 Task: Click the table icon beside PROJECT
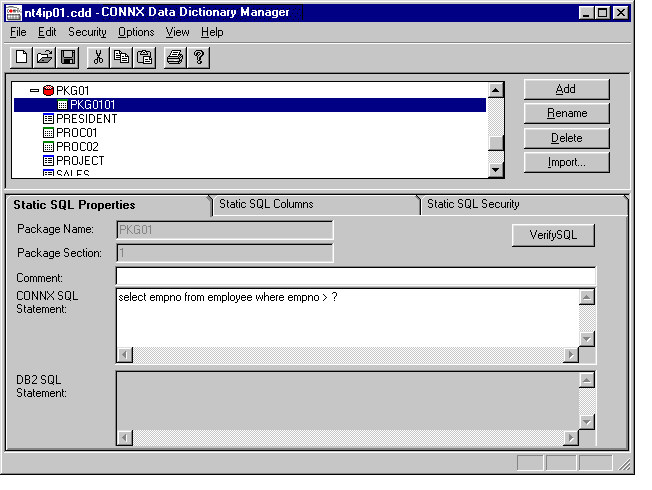click(x=48, y=161)
